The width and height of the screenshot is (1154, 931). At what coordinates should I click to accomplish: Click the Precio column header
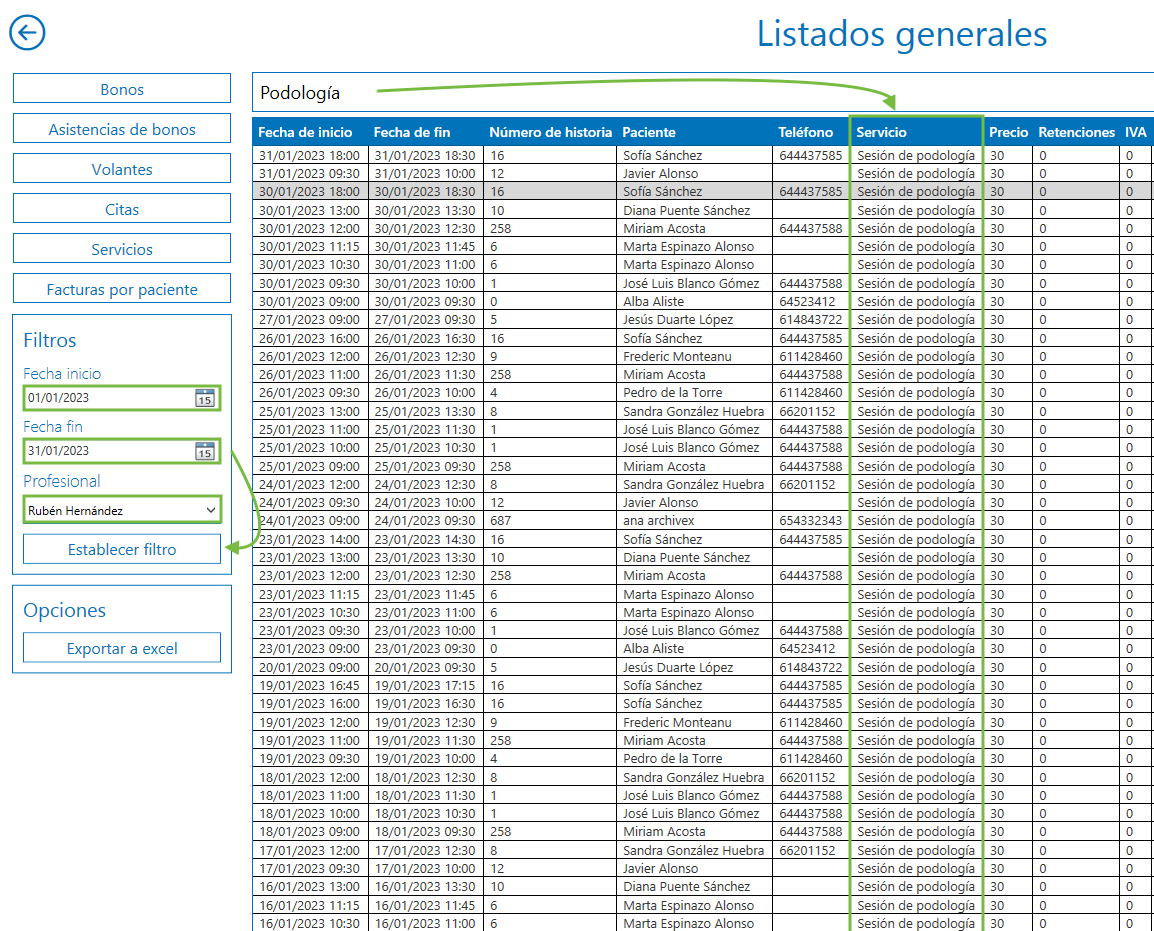(1008, 132)
